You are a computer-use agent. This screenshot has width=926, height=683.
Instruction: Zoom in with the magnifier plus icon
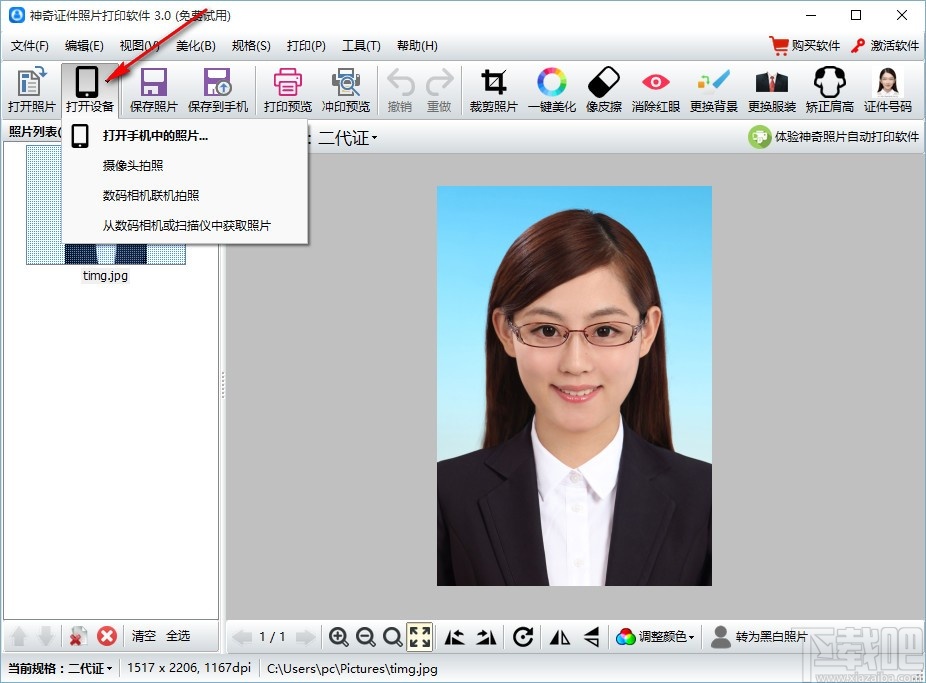[338, 637]
